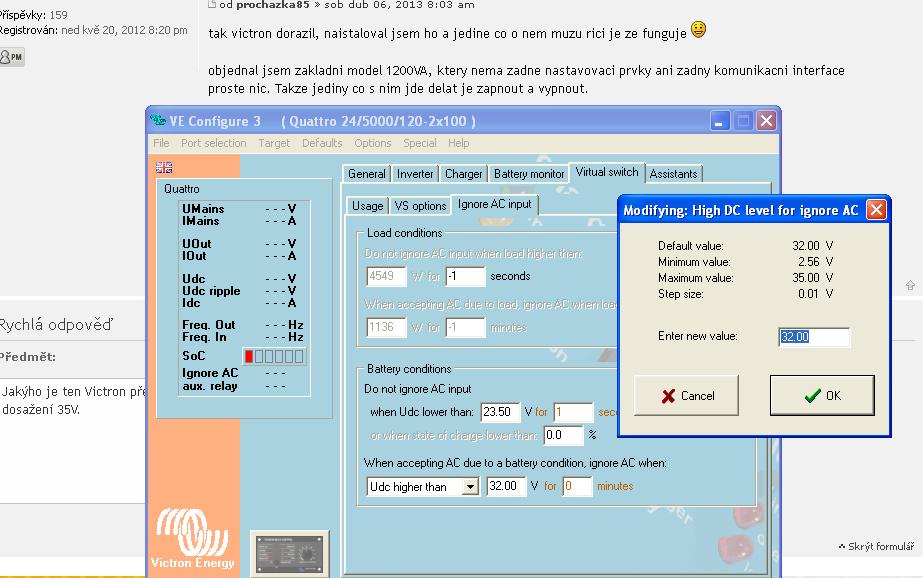Open the Defaults menu
This screenshot has height=578, width=923.
322,143
